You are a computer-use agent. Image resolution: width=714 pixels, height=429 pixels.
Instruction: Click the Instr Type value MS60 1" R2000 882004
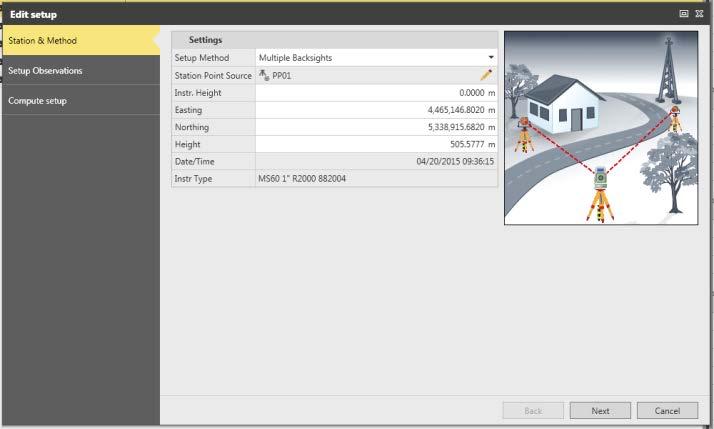click(302, 179)
